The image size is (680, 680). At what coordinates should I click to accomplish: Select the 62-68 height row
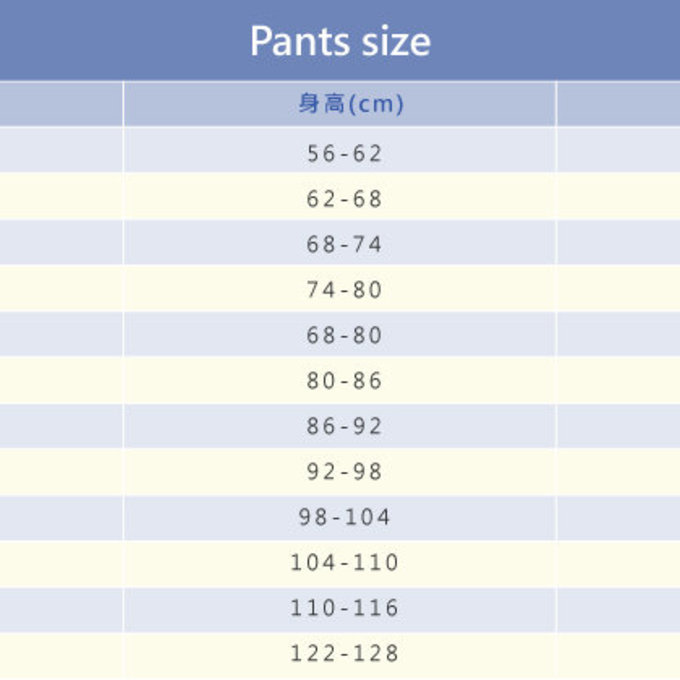coord(344,199)
